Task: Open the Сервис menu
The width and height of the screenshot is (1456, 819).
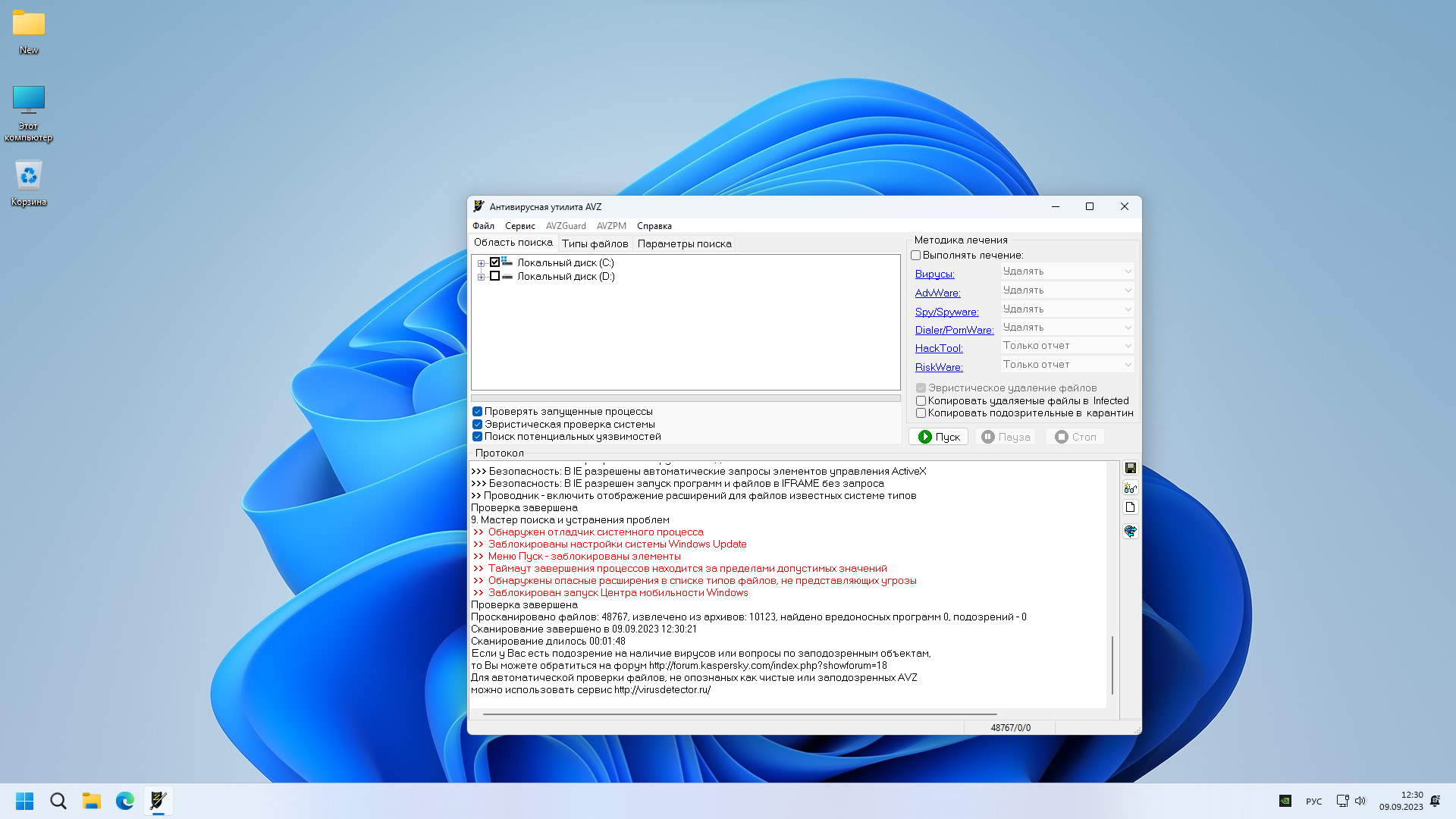Action: (x=519, y=226)
